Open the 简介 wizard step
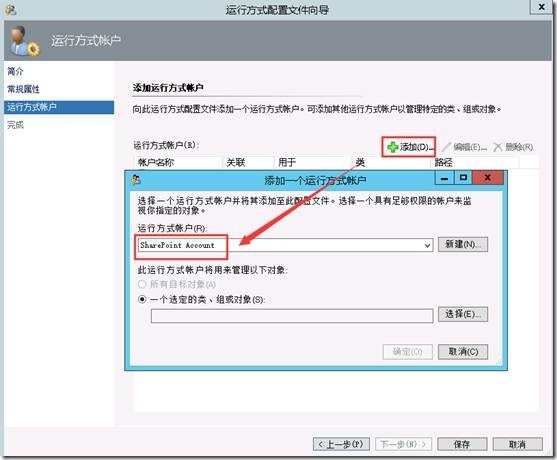This screenshot has height=460, width=557. [15, 71]
